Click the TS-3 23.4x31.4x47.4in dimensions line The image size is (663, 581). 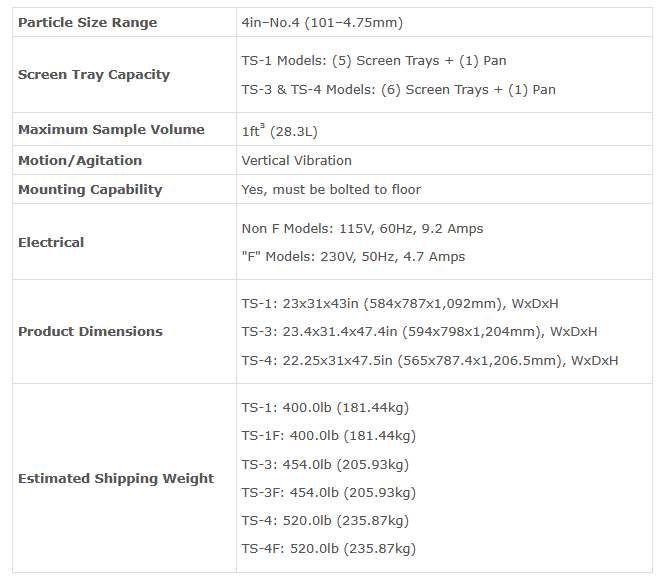click(419, 332)
